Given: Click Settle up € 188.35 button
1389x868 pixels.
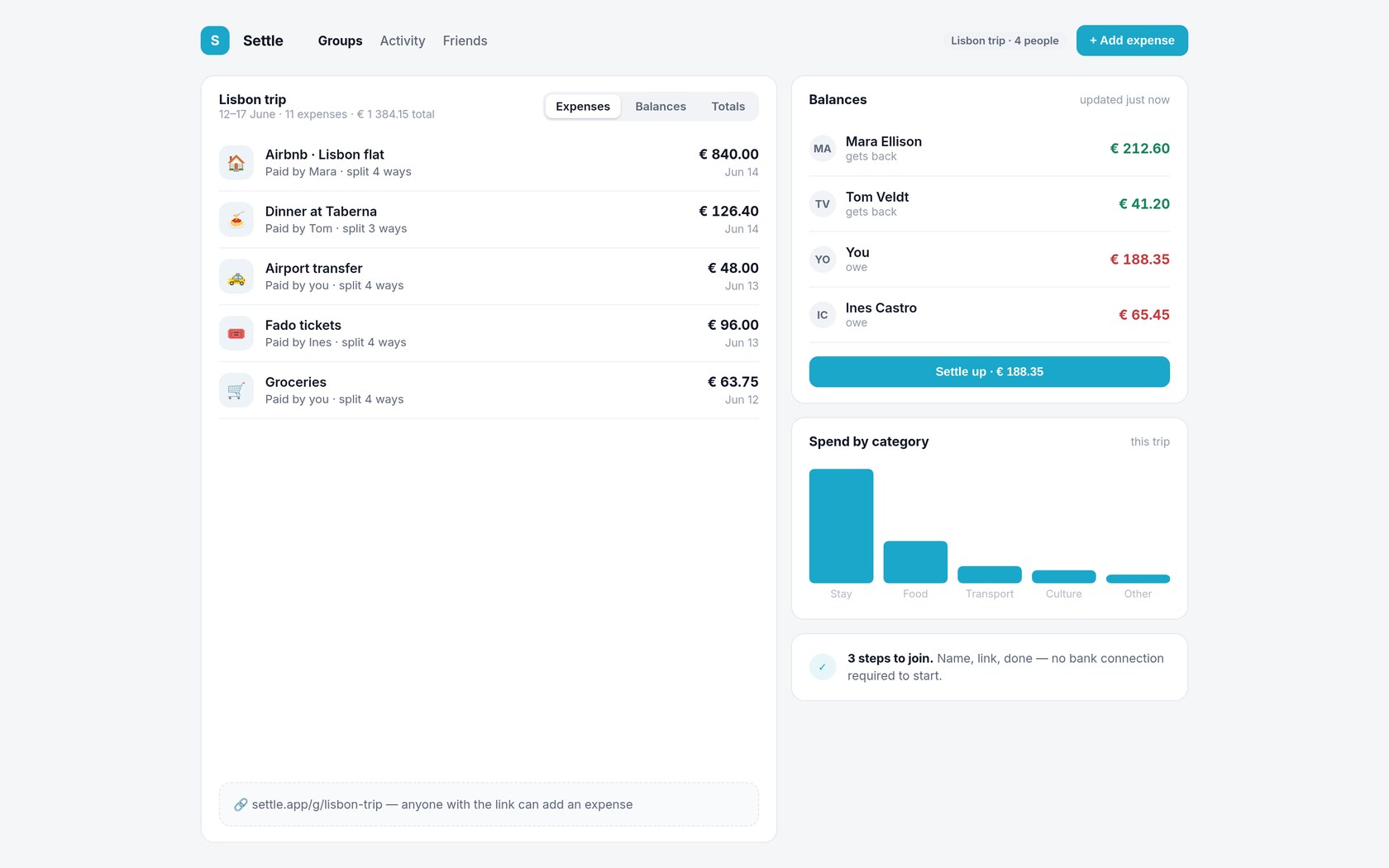Looking at the screenshot, I should 990,372.
